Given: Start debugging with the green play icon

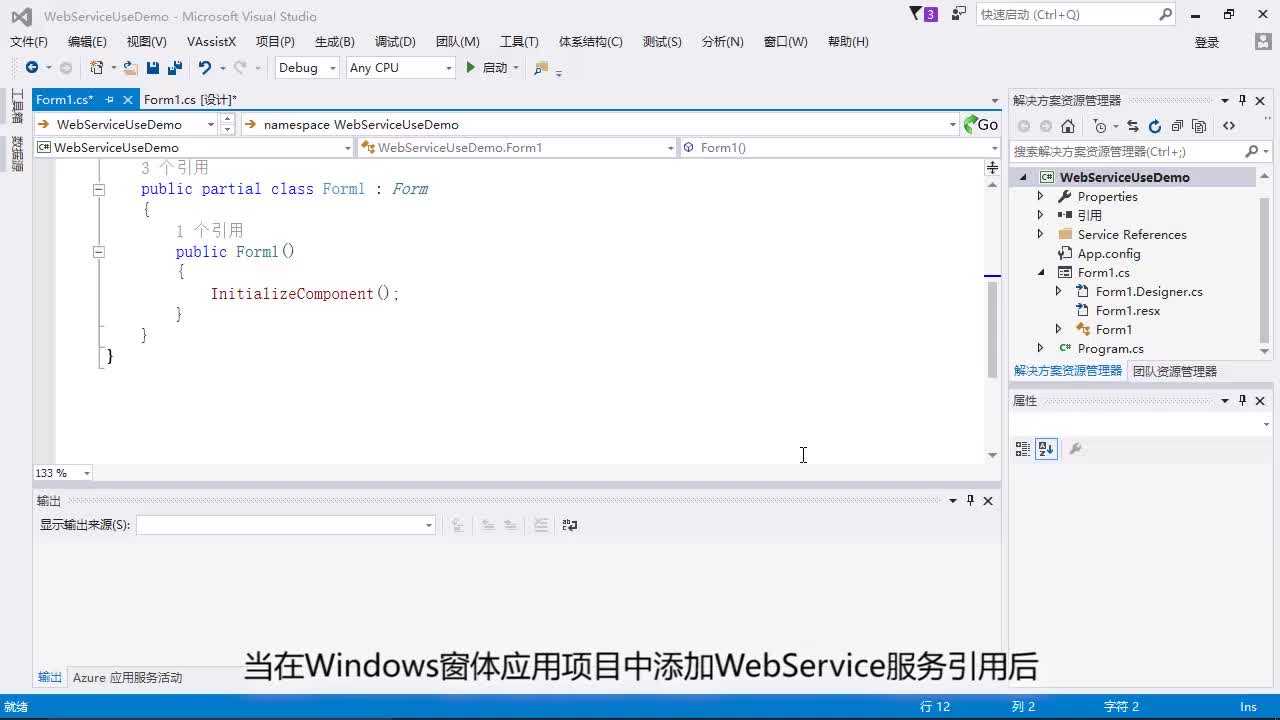Looking at the screenshot, I should tap(470, 67).
